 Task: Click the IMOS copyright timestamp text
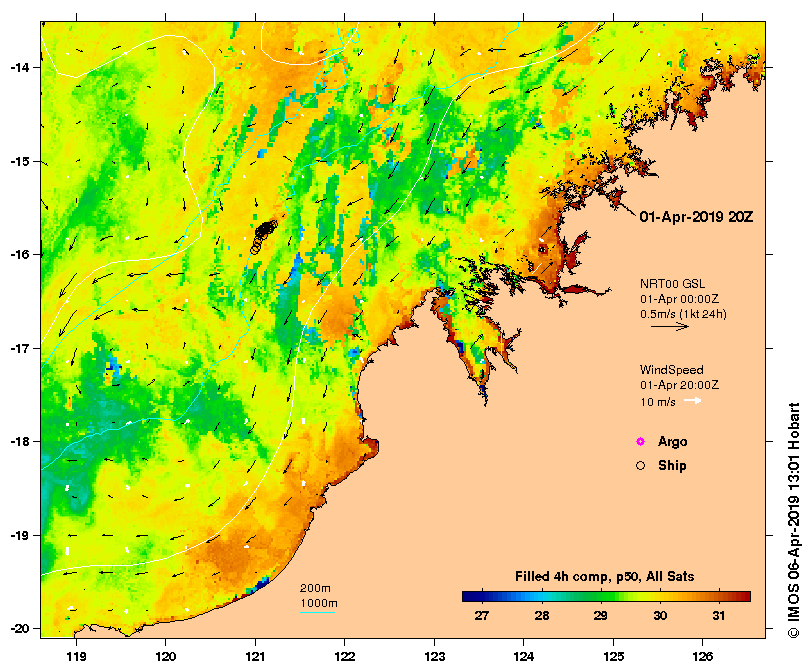click(794, 520)
